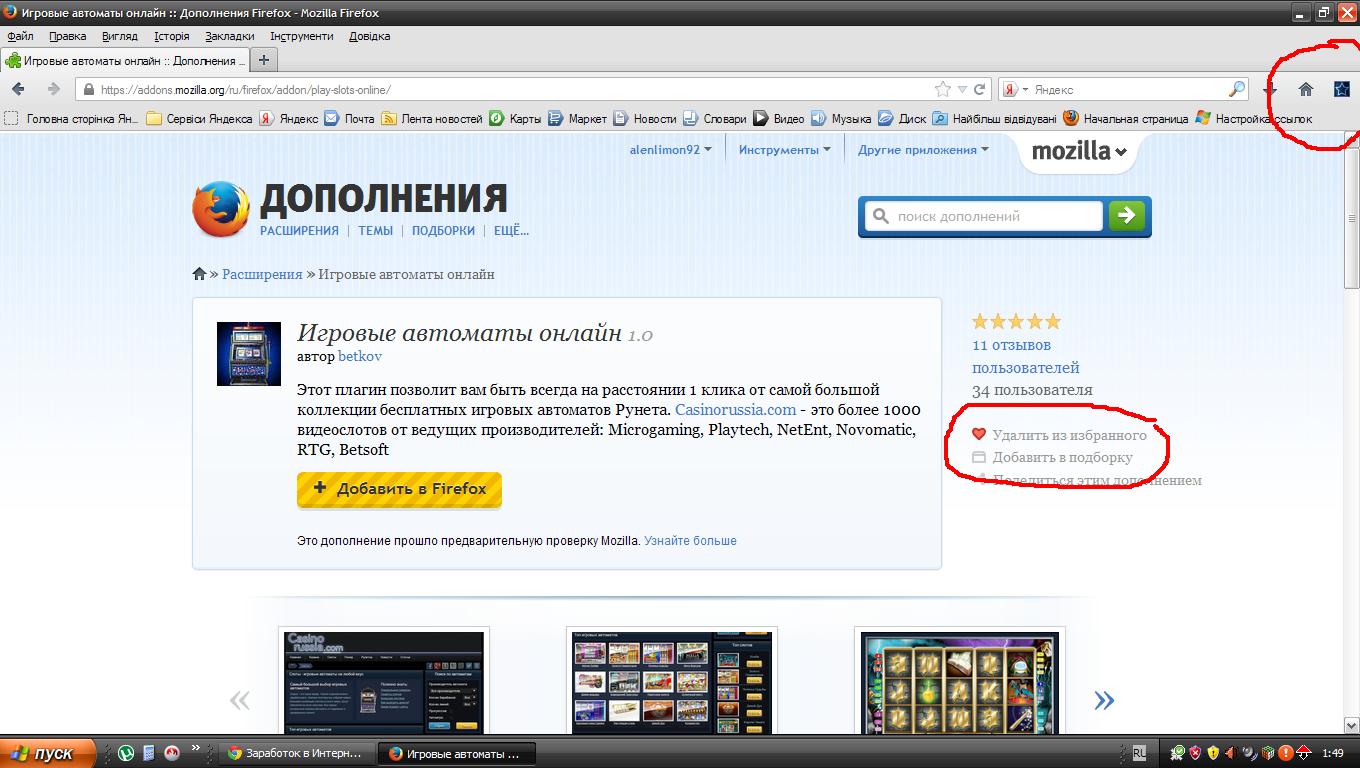Go forward using the browser forward arrow
The image size is (1360, 768).
tap(54, 89)
